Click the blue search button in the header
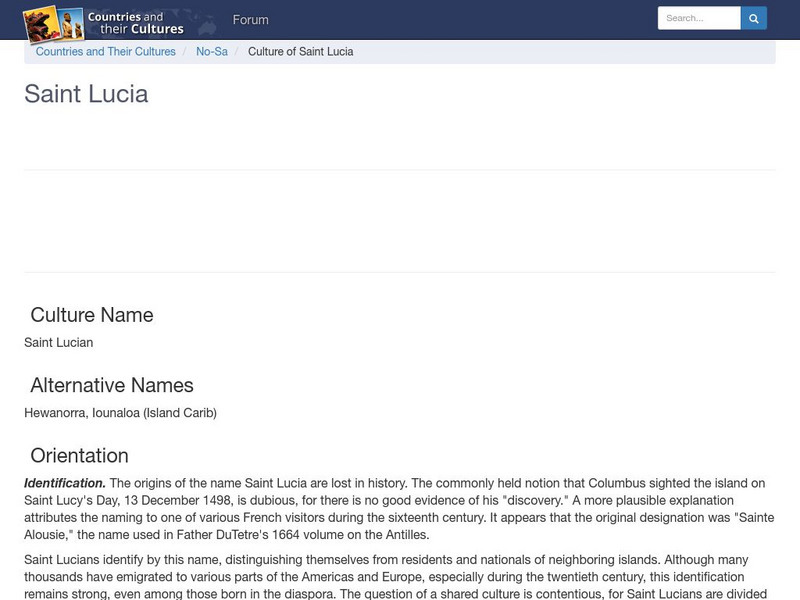Screen dimensions: 800x600 (x=753, y=17)
